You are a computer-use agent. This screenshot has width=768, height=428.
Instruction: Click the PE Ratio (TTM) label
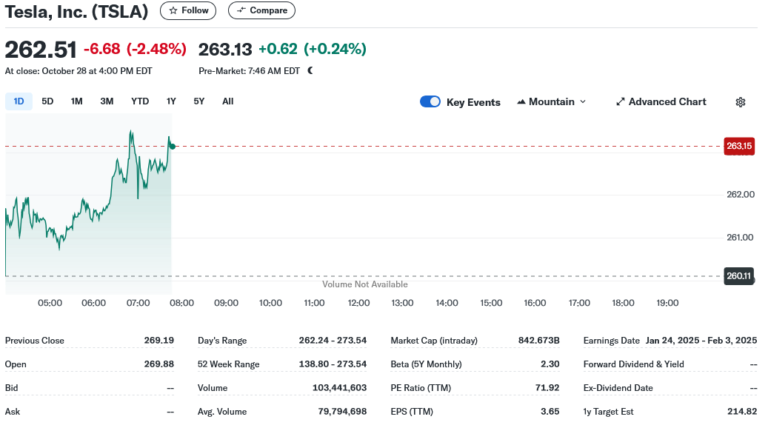pyautogui.click(x=421, y=387)
